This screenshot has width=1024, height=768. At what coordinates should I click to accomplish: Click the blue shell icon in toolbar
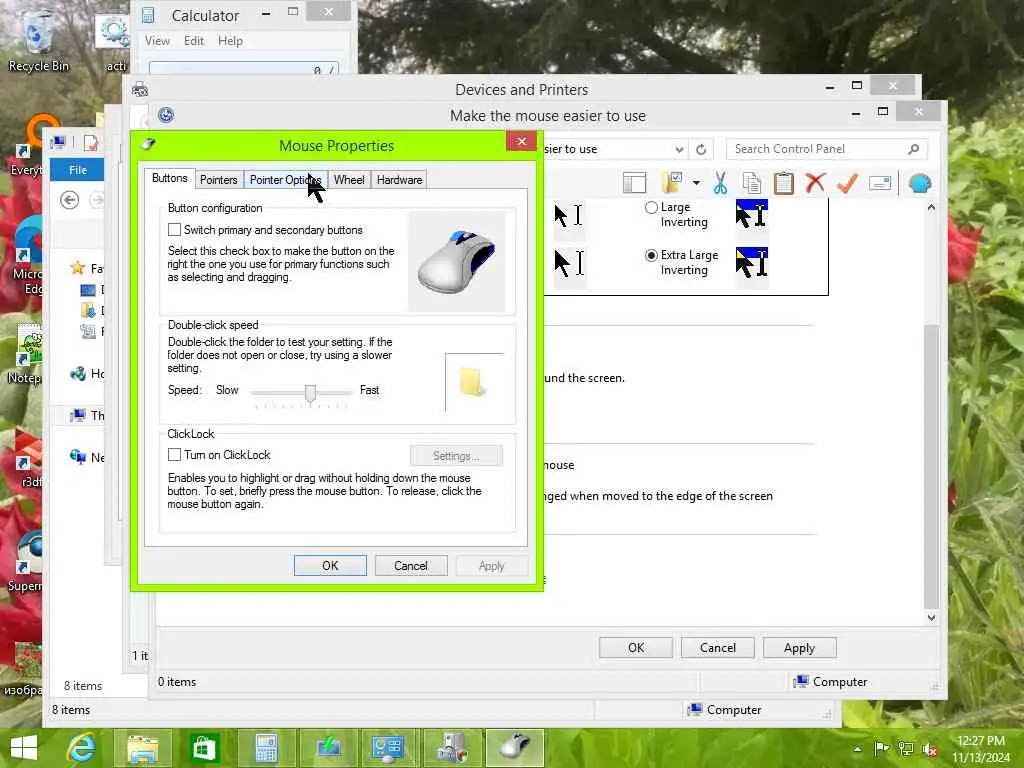click(x=920, y=184)
